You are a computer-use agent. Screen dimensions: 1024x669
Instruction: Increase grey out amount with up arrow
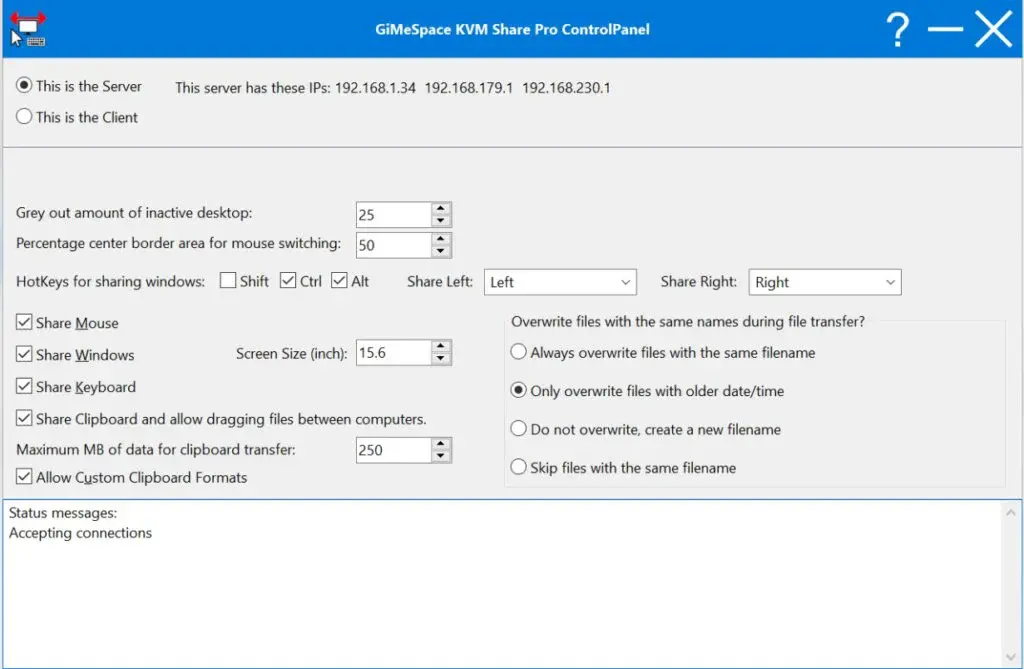pyautogui.click(x=441, y=208)
